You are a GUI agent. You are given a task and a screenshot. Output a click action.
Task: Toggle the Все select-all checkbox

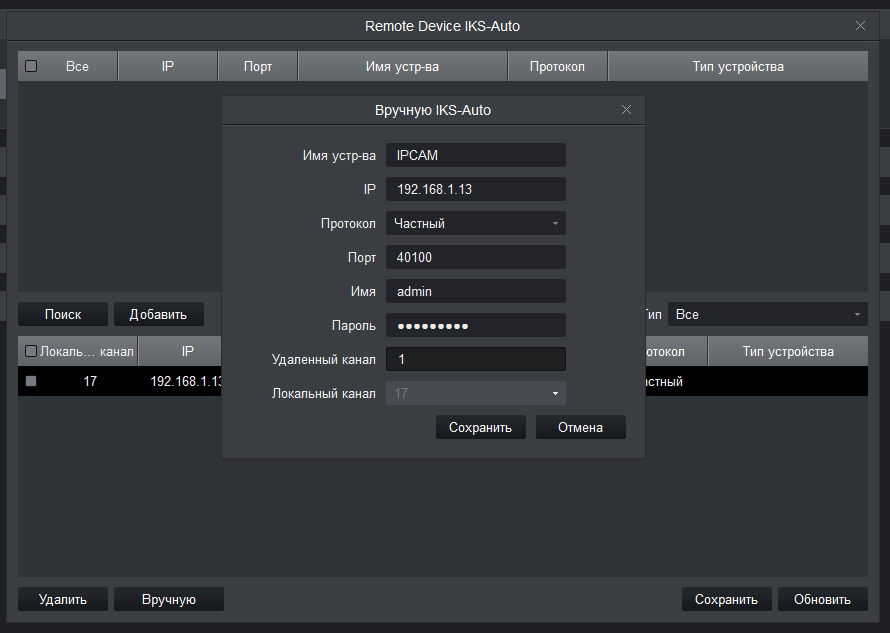[31, 66]
